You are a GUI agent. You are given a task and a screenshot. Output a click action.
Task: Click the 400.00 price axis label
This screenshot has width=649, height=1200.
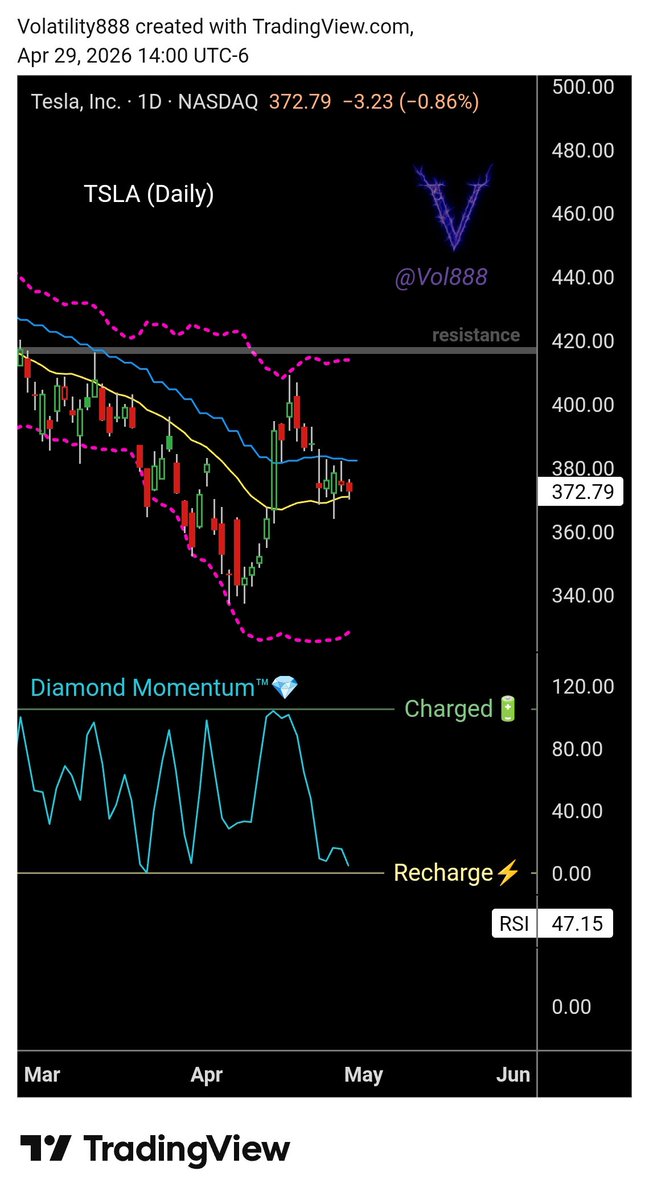click(582, 405)
